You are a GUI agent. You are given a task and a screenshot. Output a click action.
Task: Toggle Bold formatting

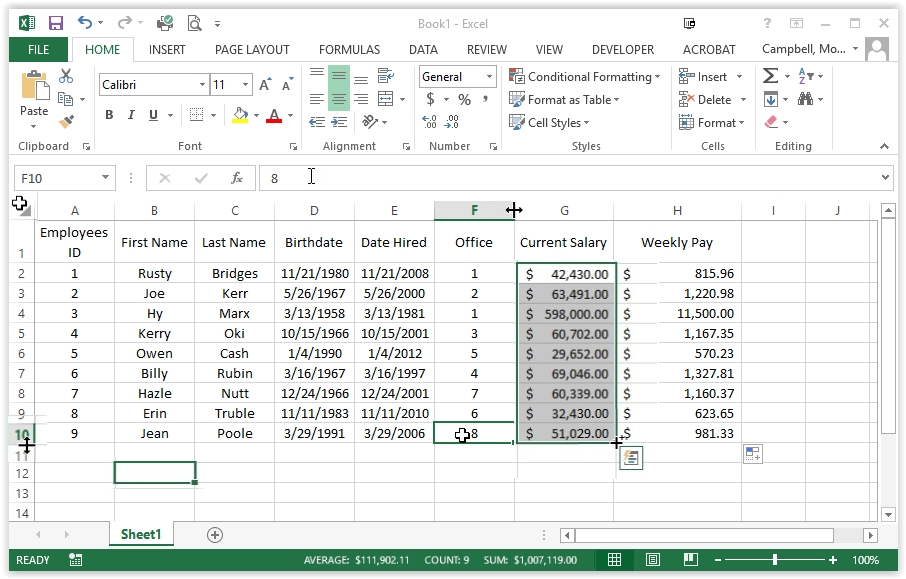(109, 116)
